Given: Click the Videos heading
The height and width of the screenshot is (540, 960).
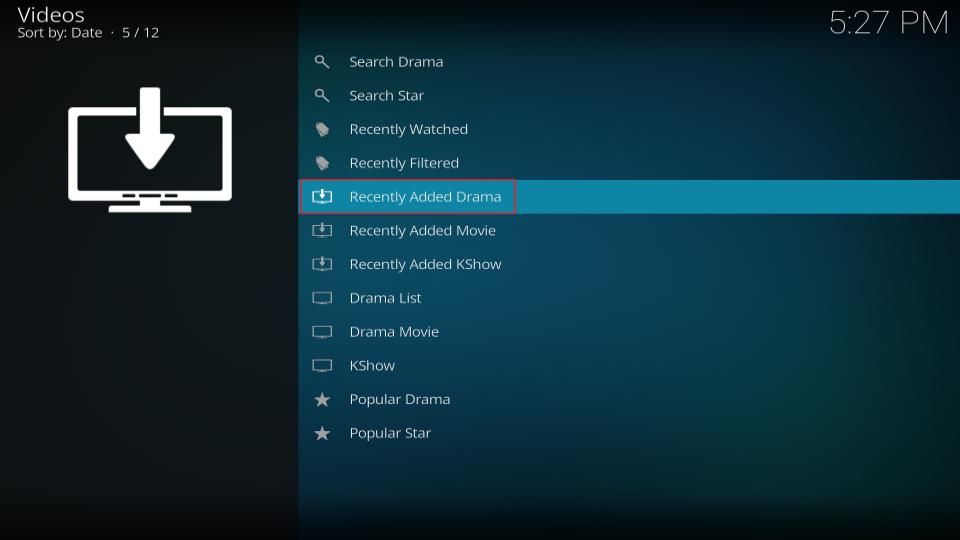Looking at the screenshot, I should pos(51,15).
